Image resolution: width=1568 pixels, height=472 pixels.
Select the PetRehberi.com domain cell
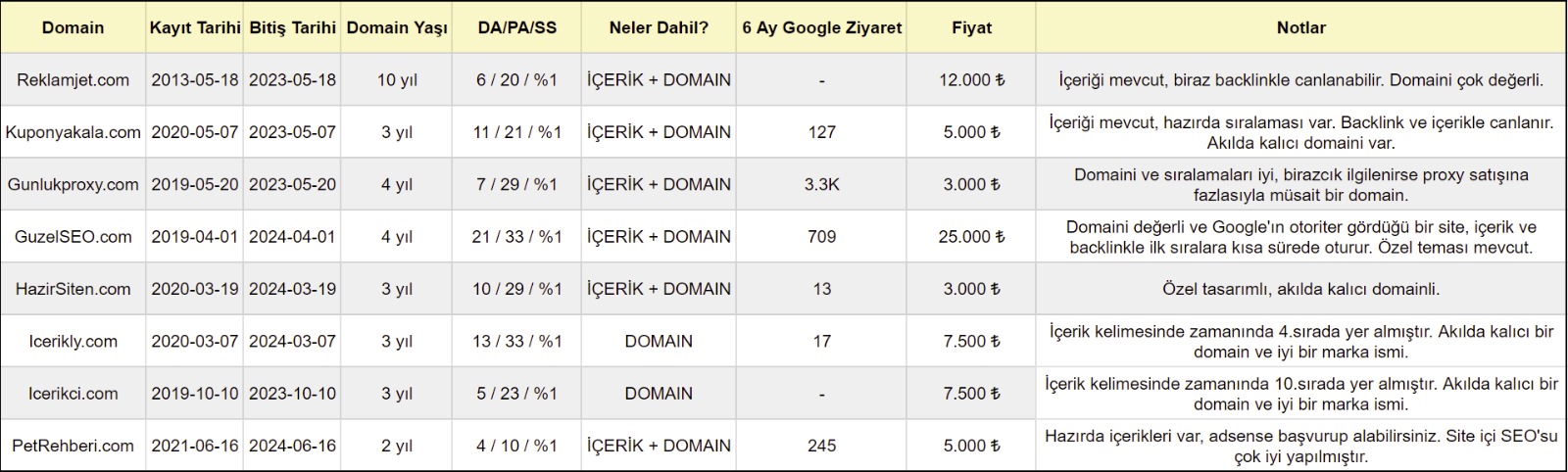pyautogui.click(x=73, y=446)
